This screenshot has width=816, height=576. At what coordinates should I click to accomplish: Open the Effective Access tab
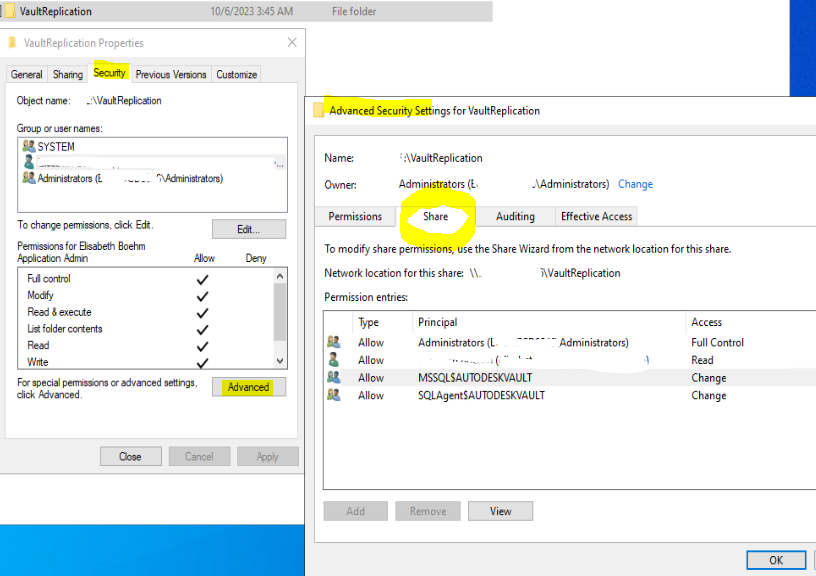596,216
